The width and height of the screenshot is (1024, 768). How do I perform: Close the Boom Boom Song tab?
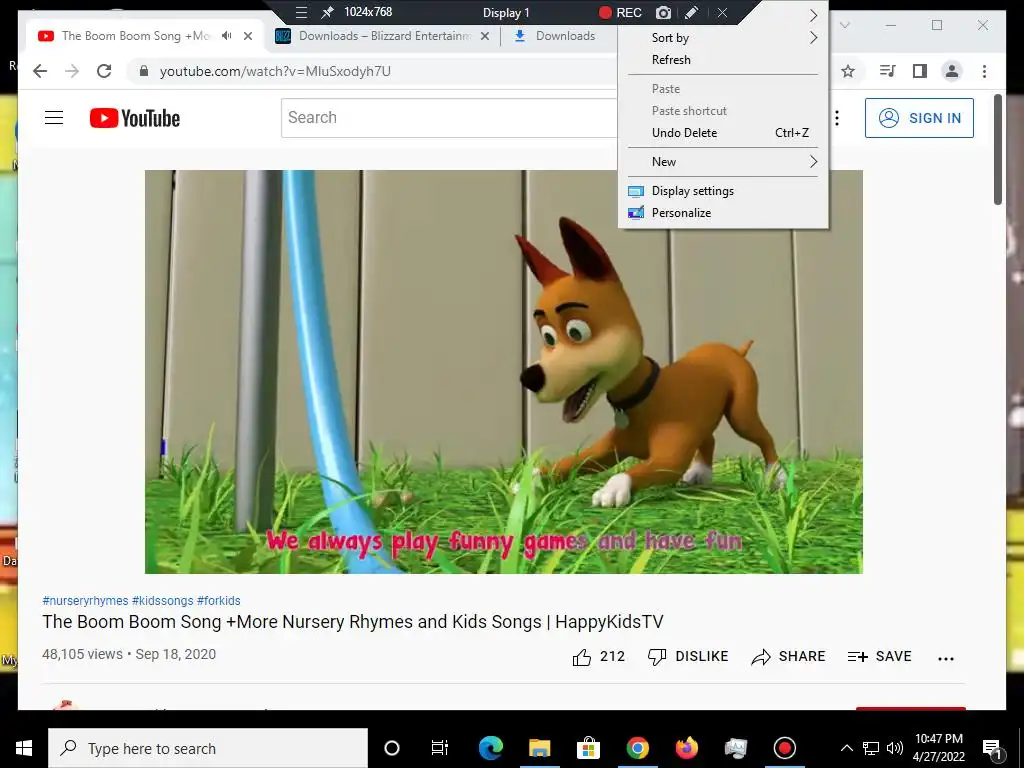tap(248, 36)
